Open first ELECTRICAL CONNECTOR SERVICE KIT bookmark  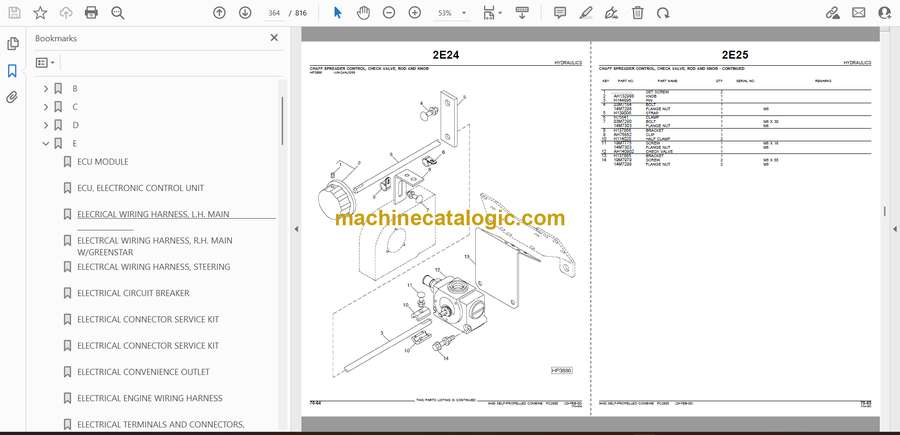pyautogui.click(x=148, y=320)
